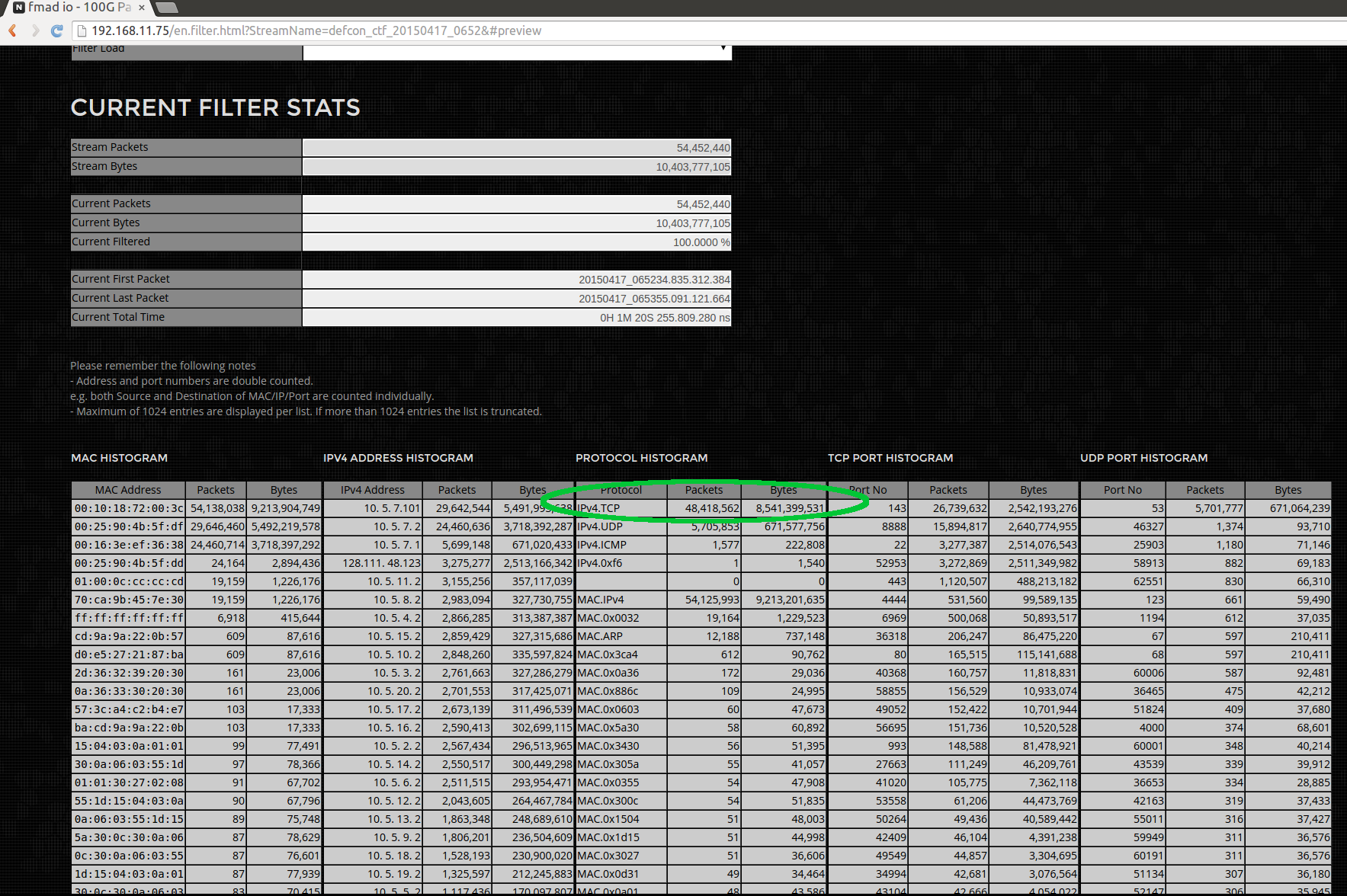Click the page document icon in the address bar
The image size is (1347, 896).
(x=80, y=30)
